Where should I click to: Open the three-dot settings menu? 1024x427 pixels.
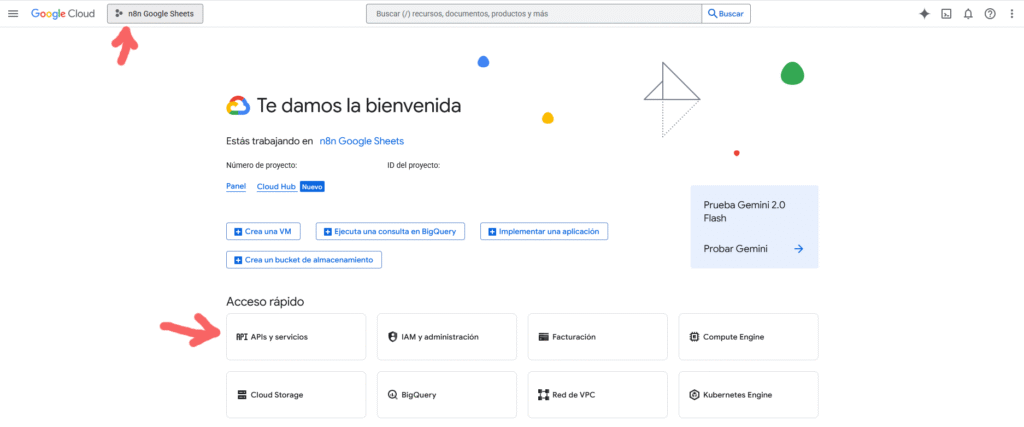pos(1012,14)
